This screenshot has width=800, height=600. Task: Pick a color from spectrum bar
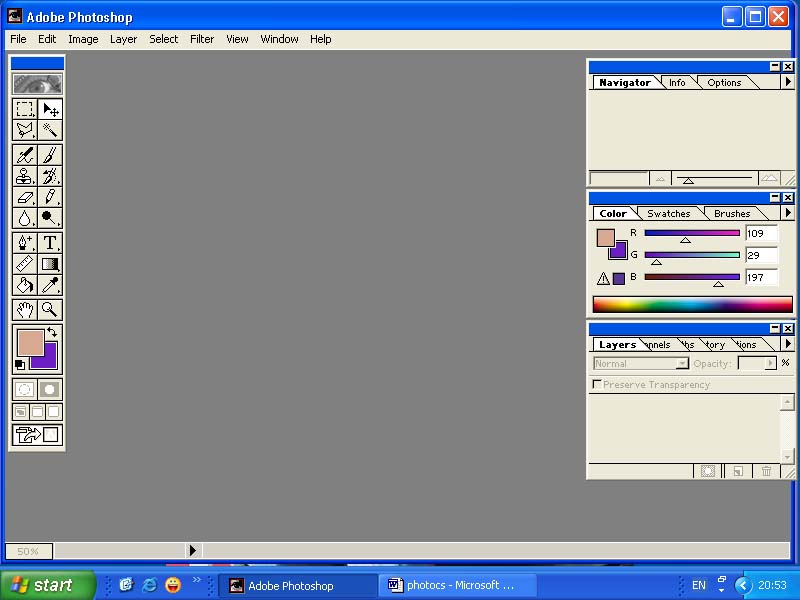[692, 305]
